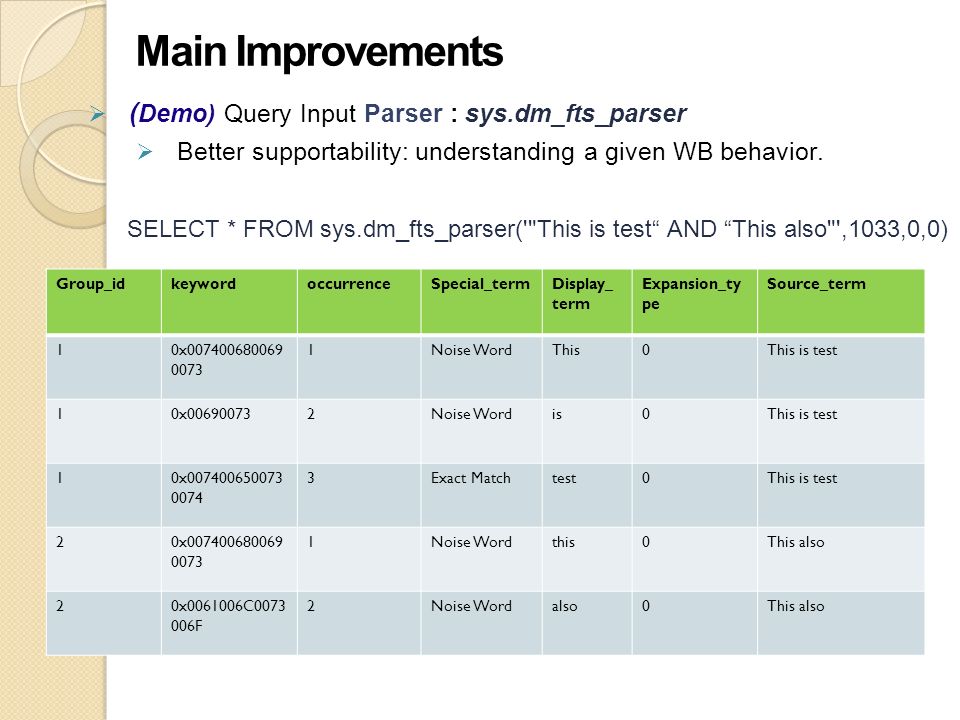960x720 pixels.
Task: Click the Main Improvements slide title
Action: (x=319, y=51)
